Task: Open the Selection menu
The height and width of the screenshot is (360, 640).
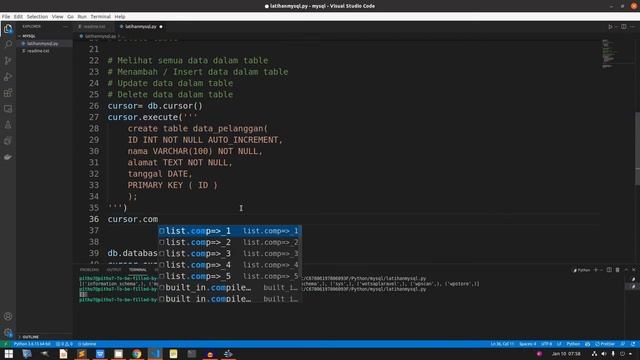Action: point(37,17)
